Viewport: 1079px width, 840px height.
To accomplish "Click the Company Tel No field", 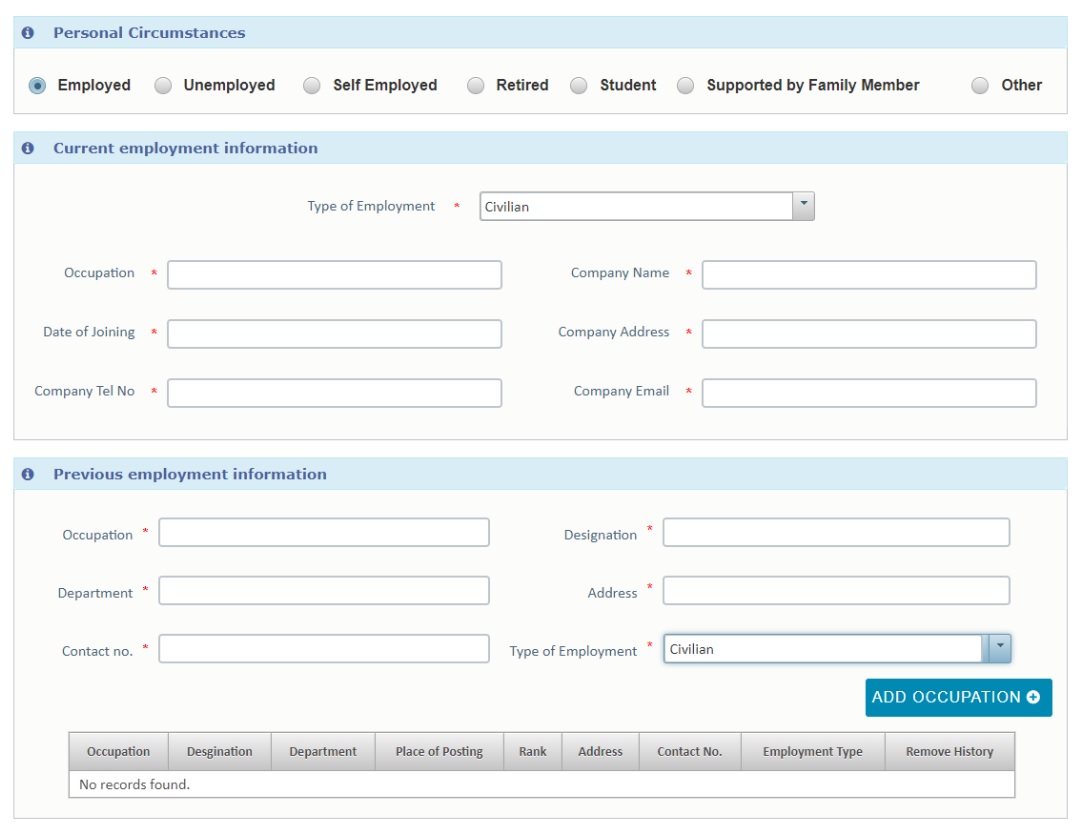I will point(334,393).
